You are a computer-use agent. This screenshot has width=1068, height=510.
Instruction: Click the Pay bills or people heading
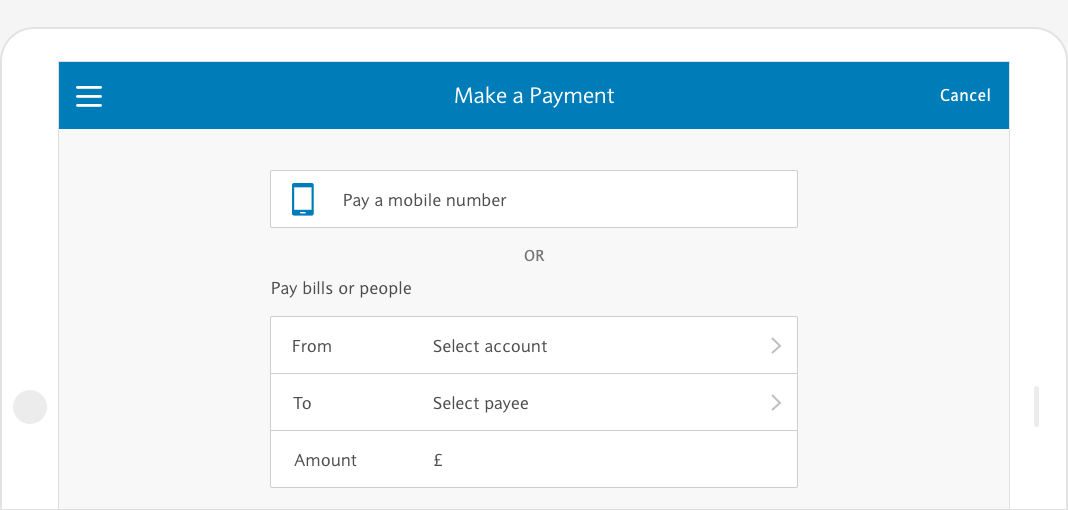(341, 289)
